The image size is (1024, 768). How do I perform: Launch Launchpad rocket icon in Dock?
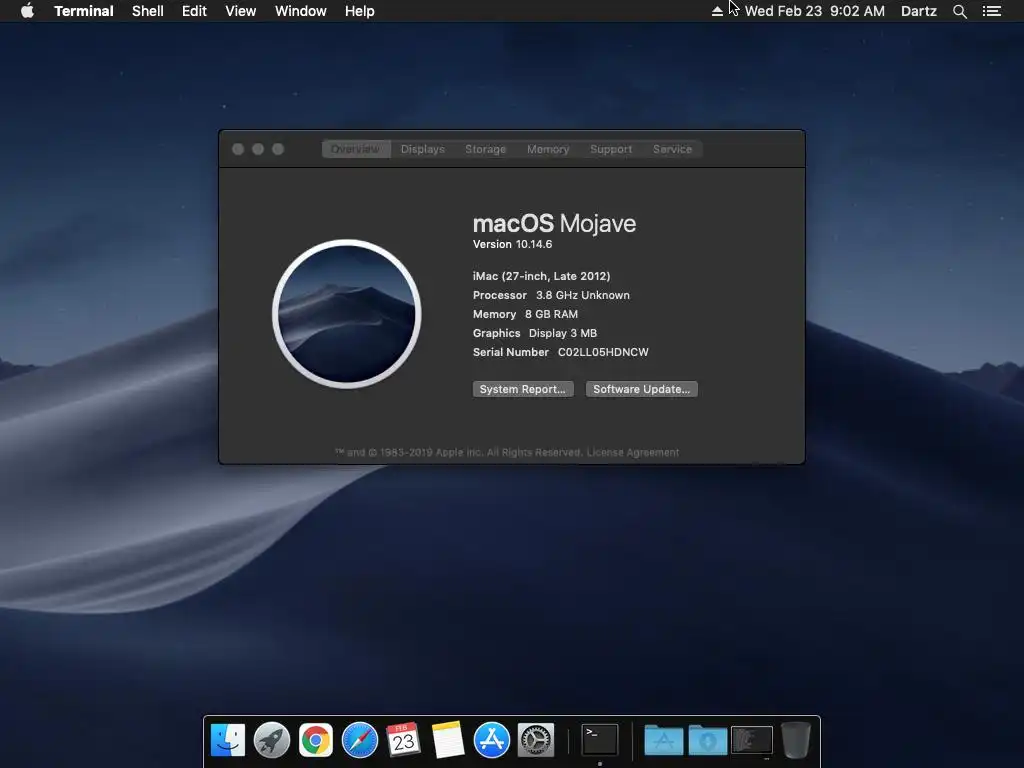pos(272,740)
